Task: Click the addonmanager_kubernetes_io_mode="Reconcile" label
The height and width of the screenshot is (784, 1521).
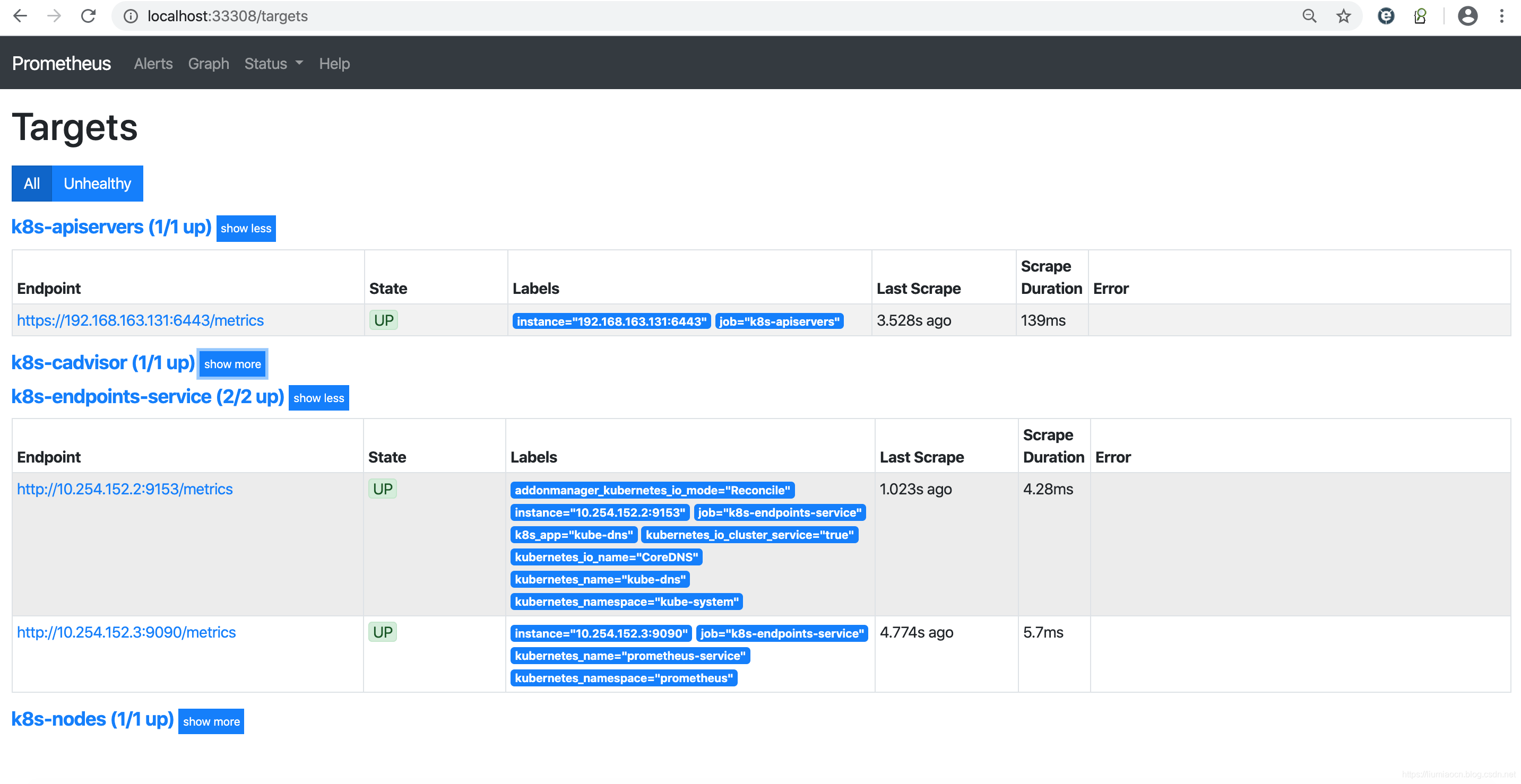Action: pyautogui.click(x=652, y=490)
